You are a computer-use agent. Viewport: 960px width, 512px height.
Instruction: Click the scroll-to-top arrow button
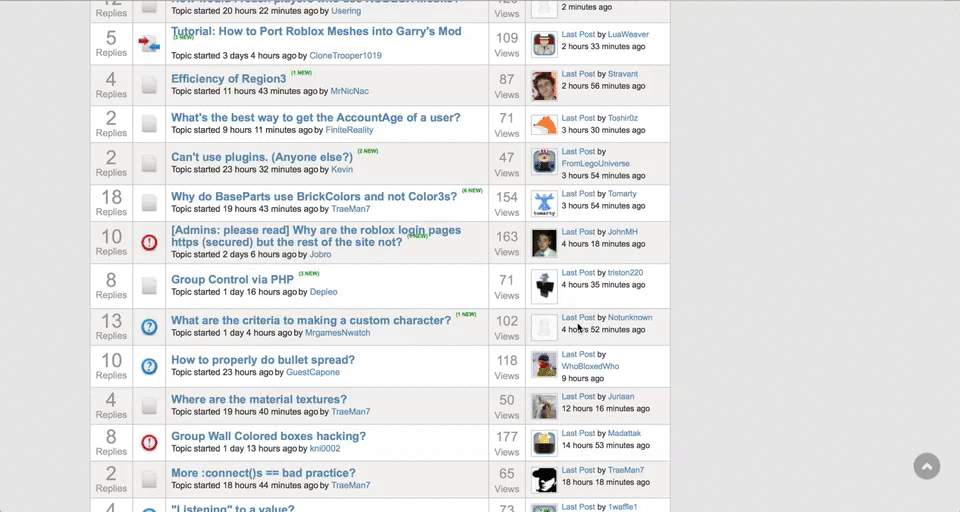click(x=927, y=466)
